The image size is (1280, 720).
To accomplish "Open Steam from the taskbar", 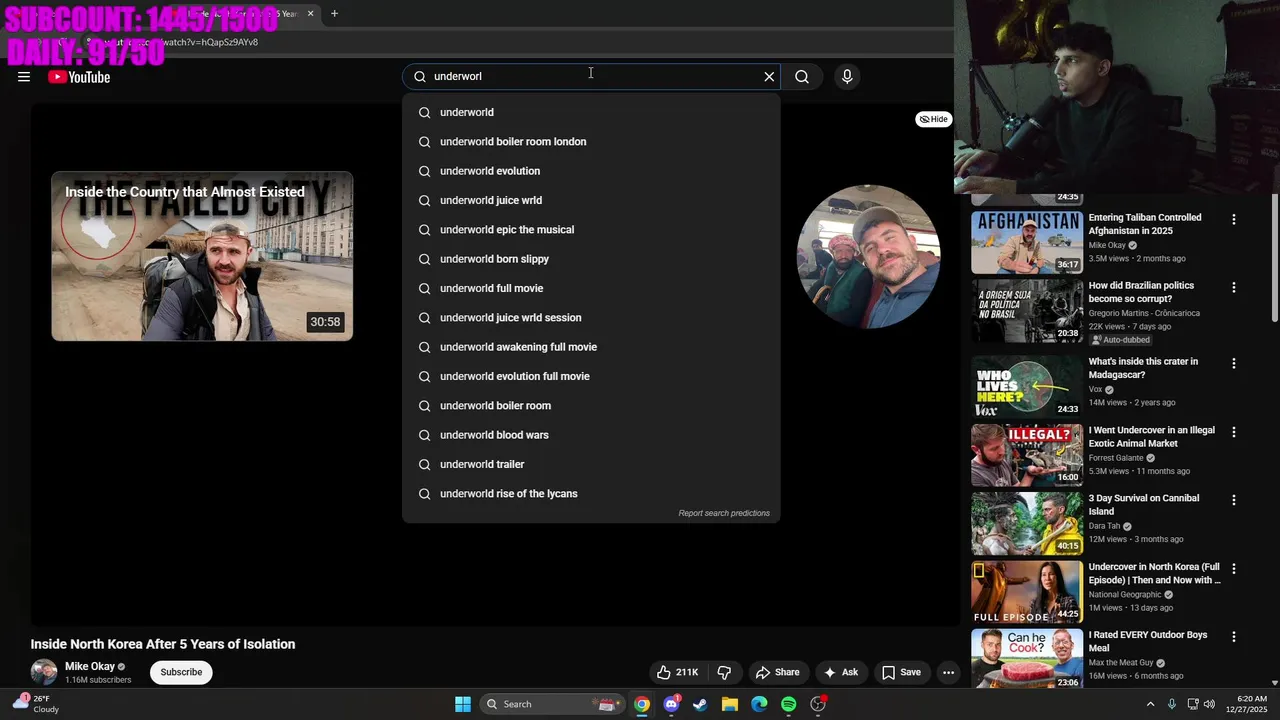I will pyautogui.click(x=700, y=704).
